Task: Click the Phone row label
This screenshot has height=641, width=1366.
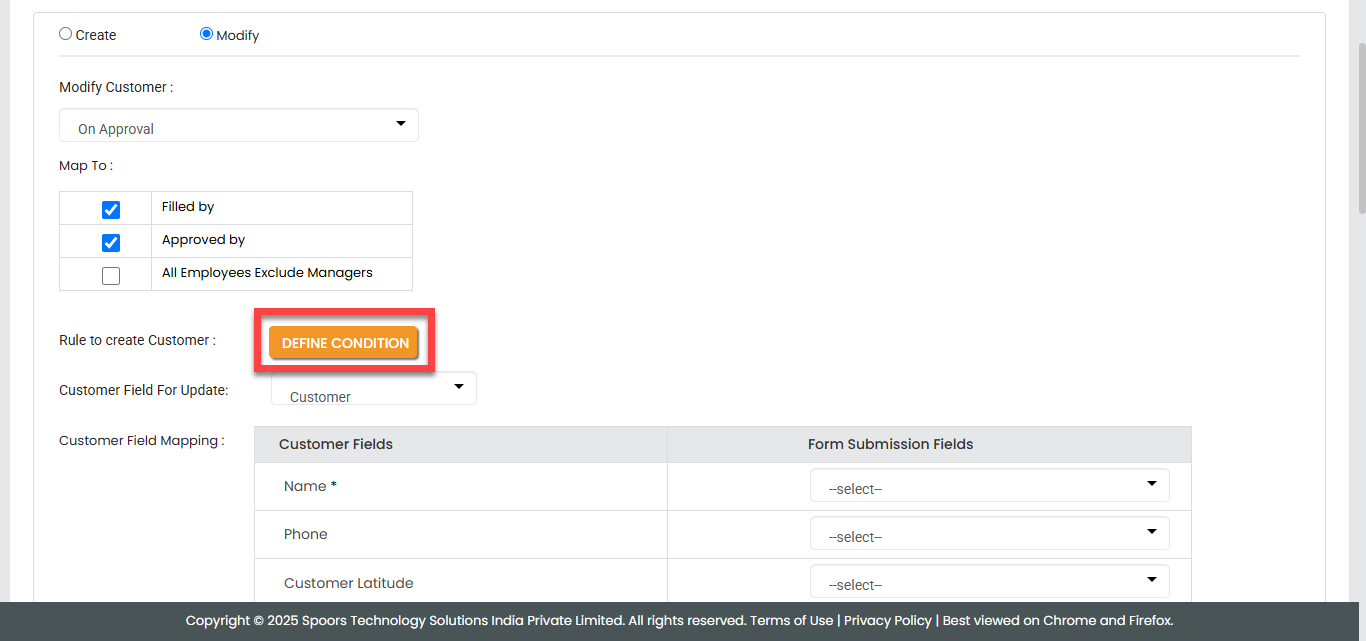Action: point(306,534)
